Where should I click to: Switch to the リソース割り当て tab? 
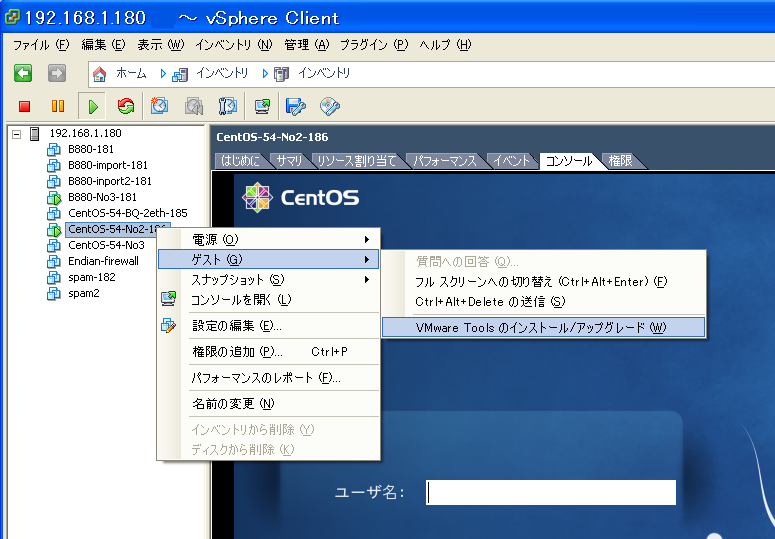pyautogui.click(x=357, y=161)
